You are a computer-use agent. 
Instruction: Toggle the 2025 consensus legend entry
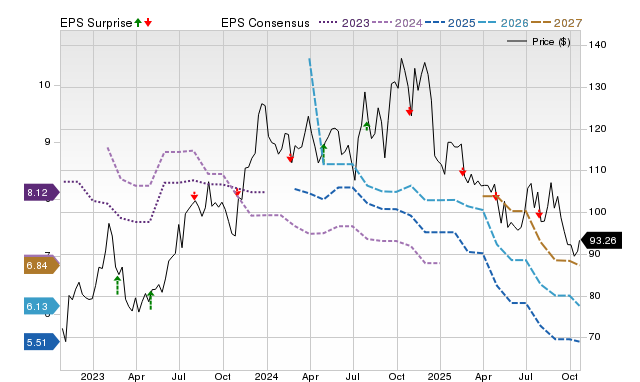(x=450, y=23)
